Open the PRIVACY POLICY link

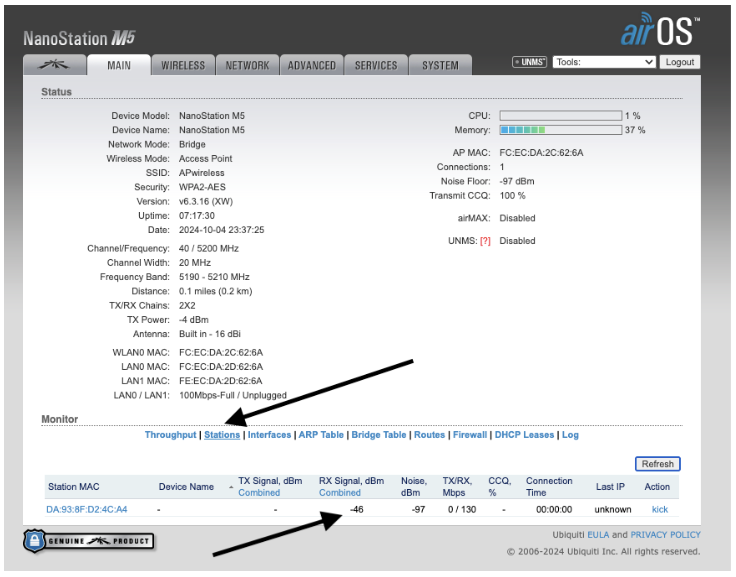click(x=665, y=535)
